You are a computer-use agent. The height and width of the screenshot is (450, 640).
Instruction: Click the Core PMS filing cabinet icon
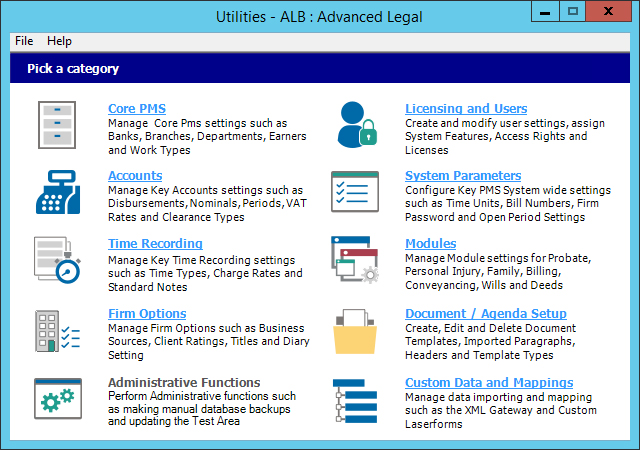(56, 125)
